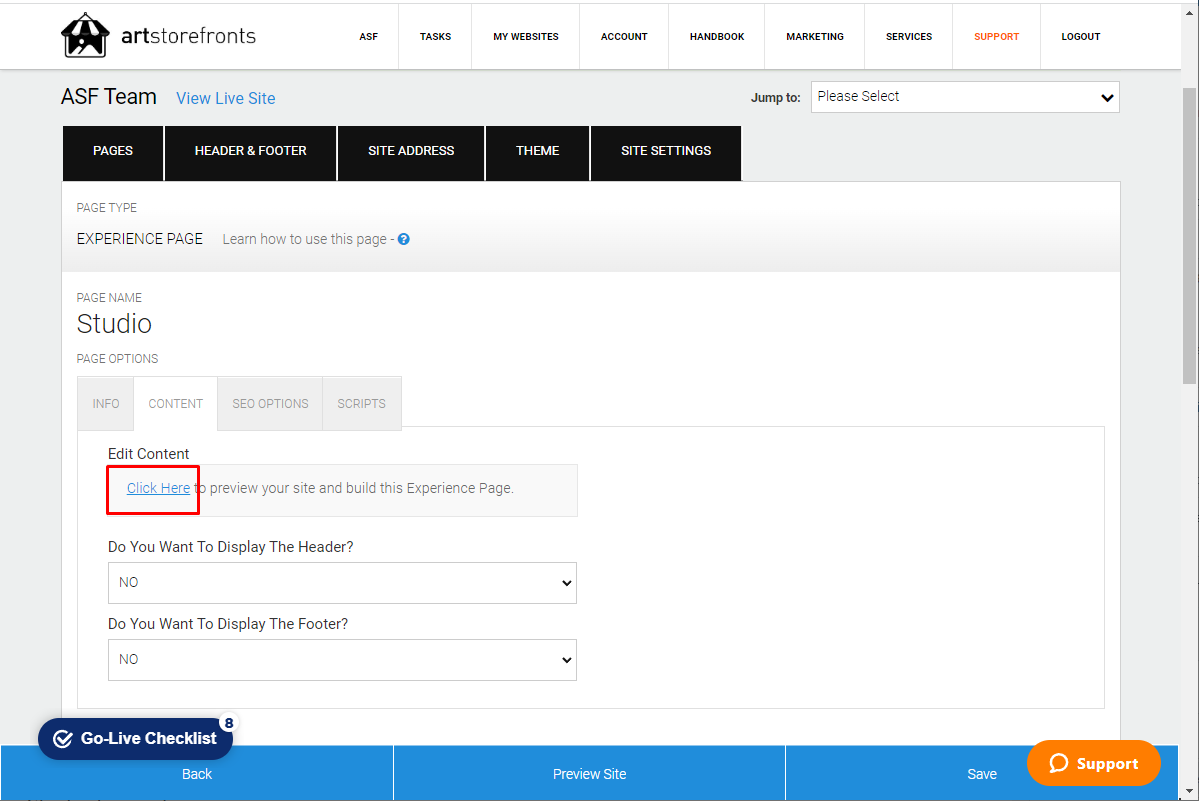Click the checklist notification badge showing 8
The width and height of the screenshot is (1199, 801).
click(x=228, y=723)
